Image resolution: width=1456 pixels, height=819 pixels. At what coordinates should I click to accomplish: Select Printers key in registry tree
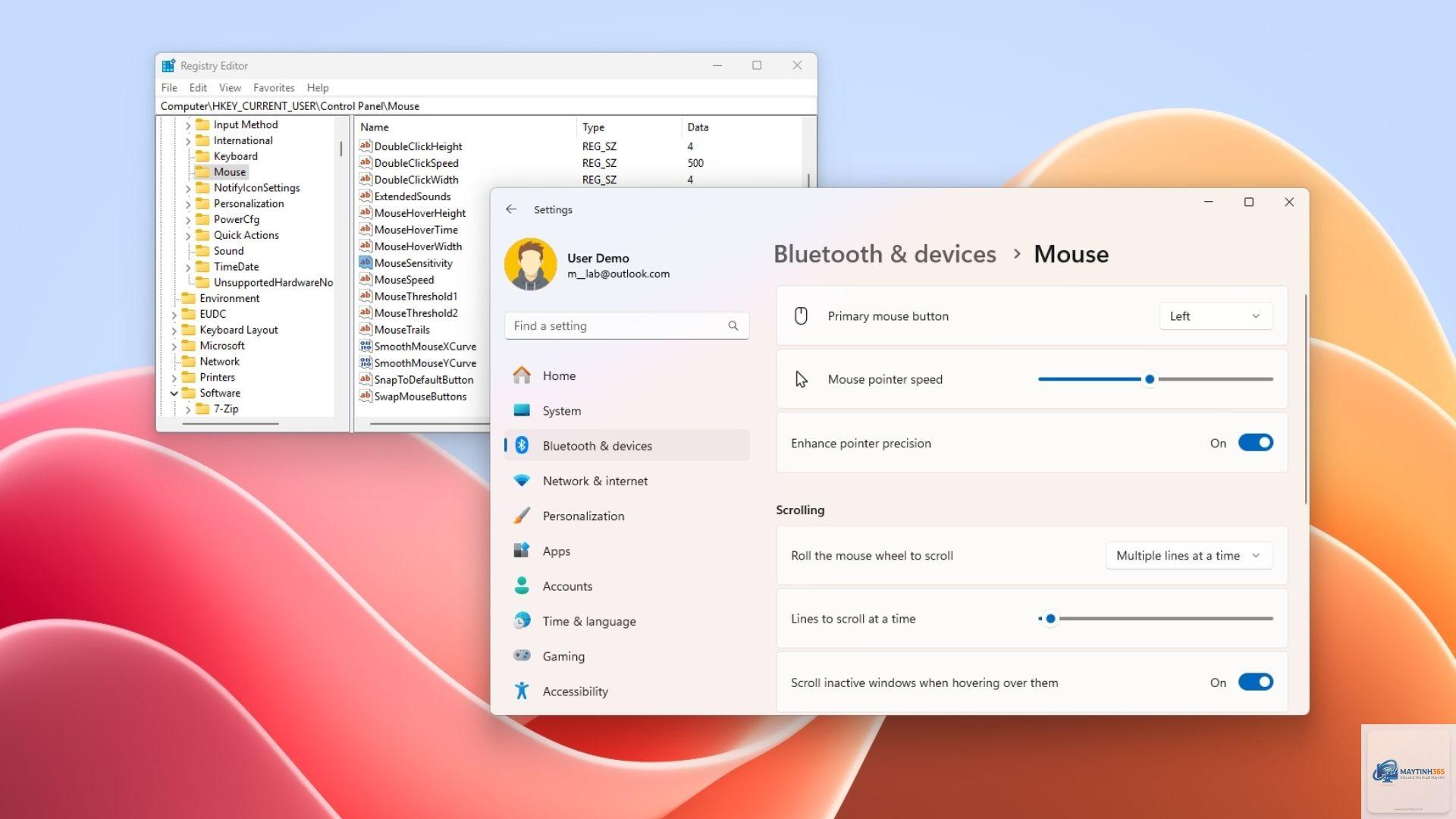[x=209, y=378]
